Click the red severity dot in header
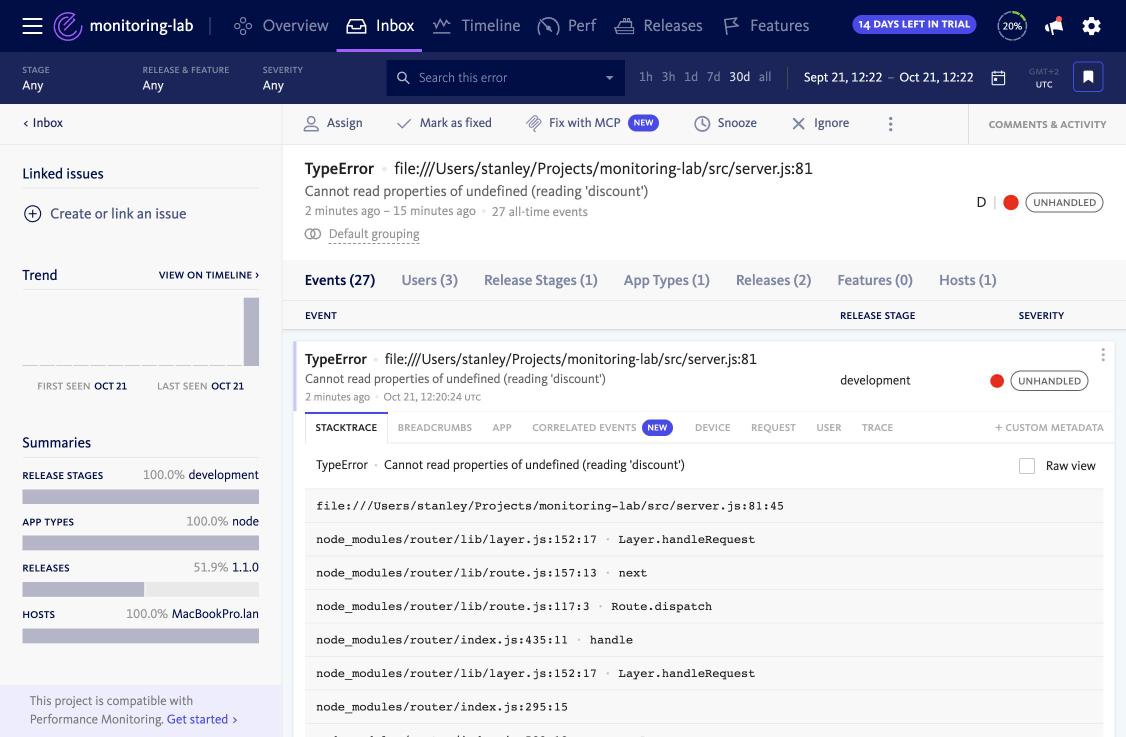 coord(1010,203)
